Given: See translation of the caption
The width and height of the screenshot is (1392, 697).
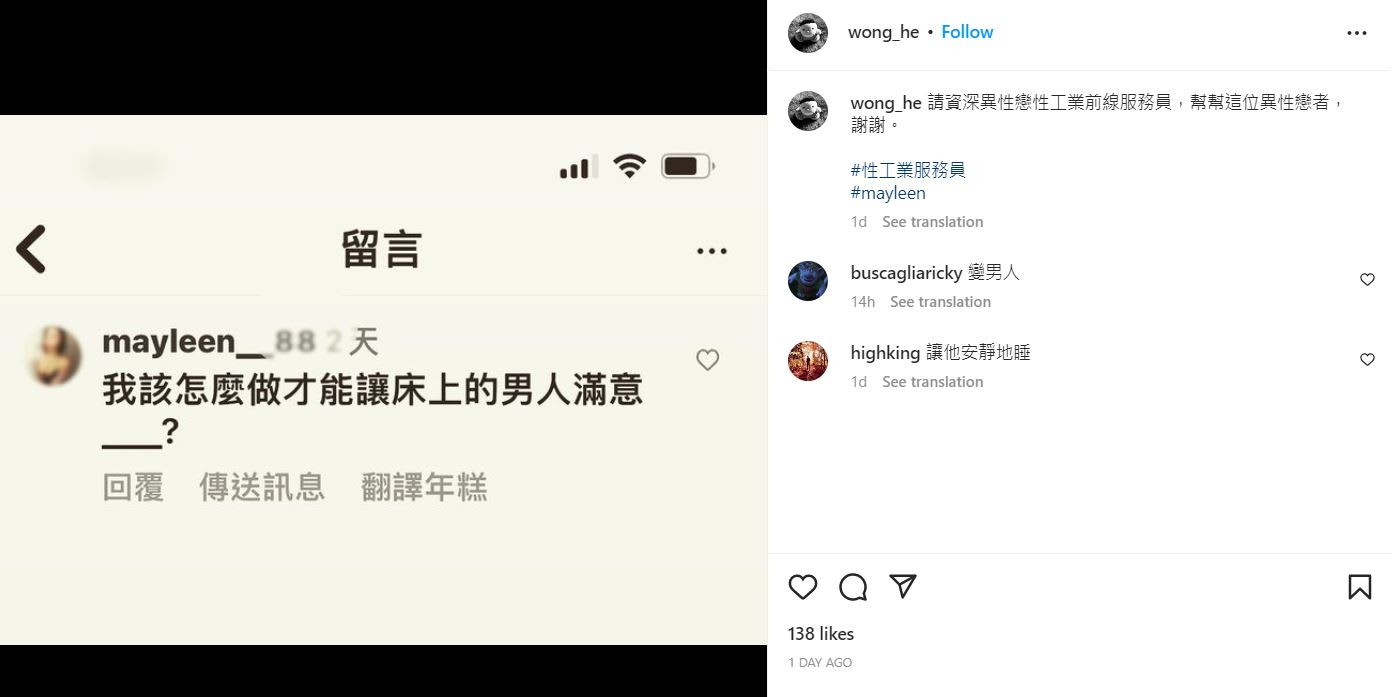Looking at the screenshot, I should click(x=932, y=222).
